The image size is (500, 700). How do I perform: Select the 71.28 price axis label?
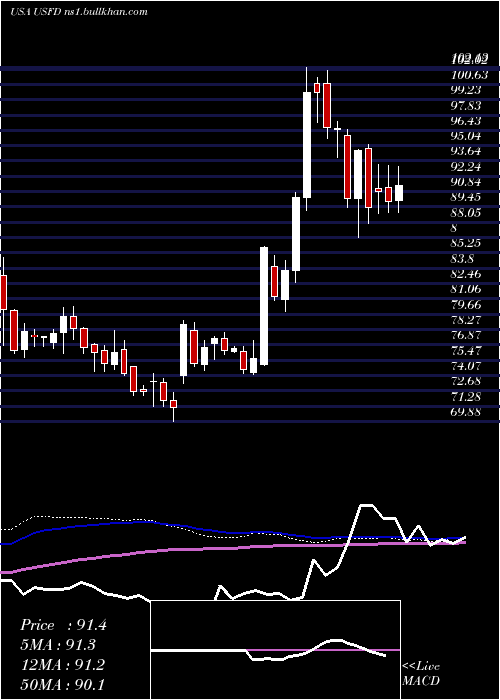[466, 396]
